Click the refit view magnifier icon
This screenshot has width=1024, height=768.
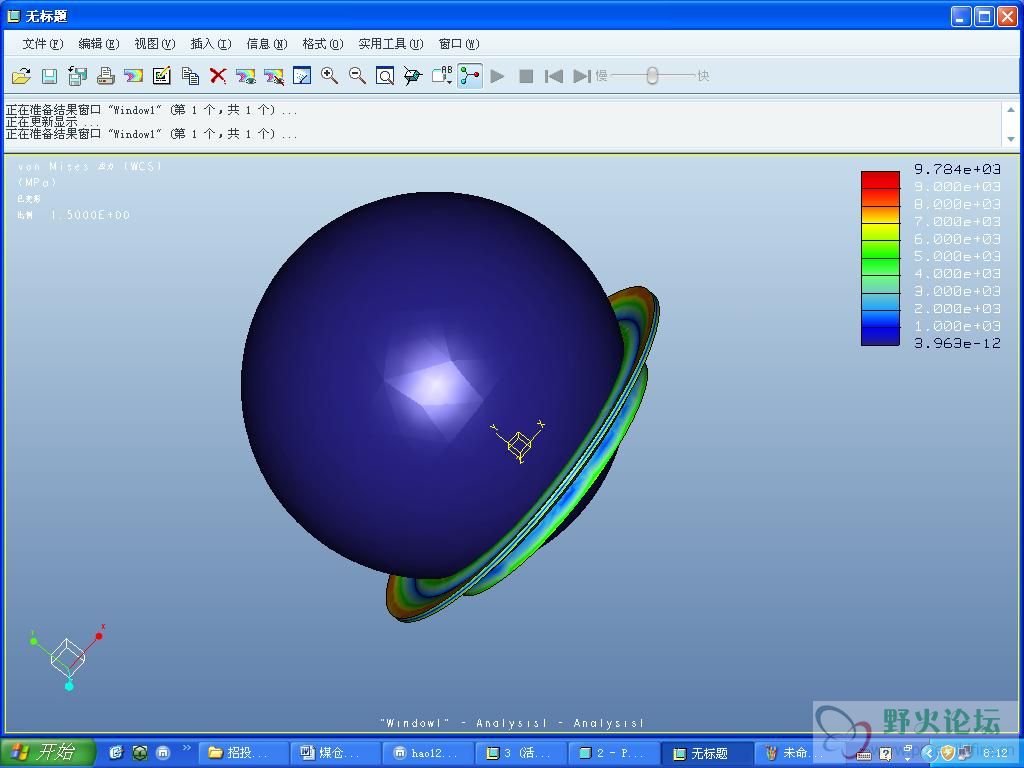pos(385,76)
